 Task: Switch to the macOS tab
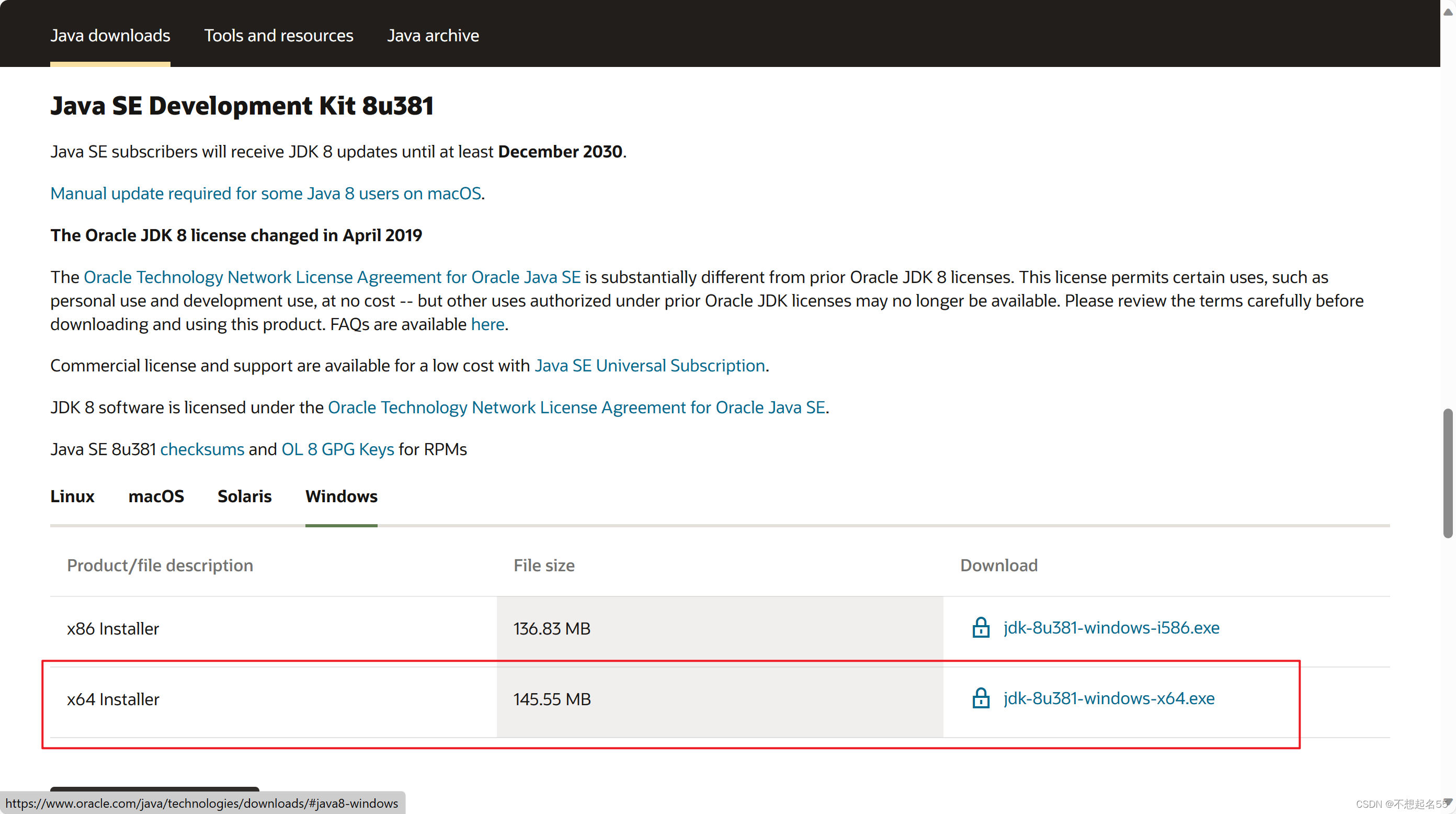tap(156, 496)
